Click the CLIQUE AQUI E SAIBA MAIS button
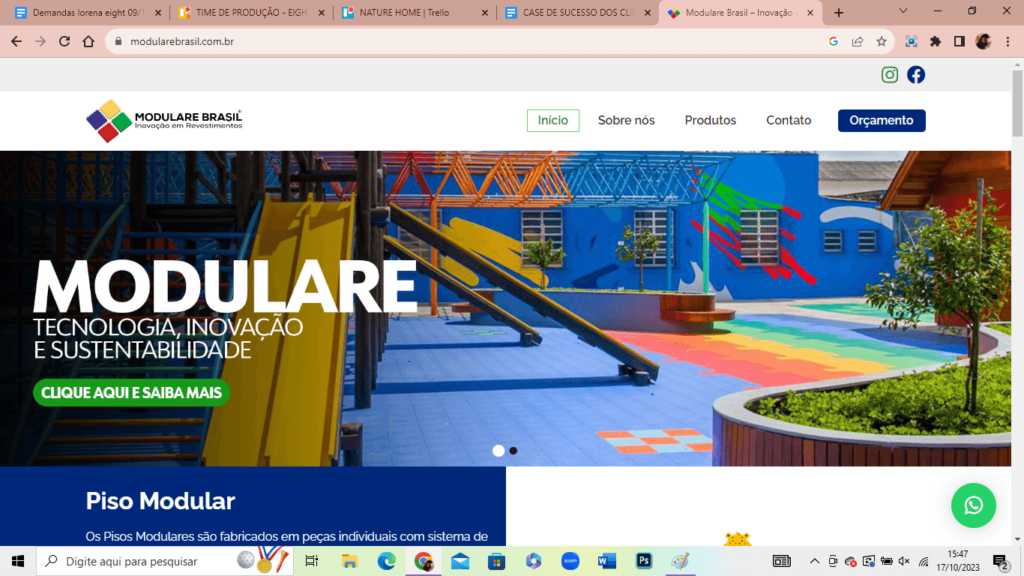The height and width of the screenshot is (576, 1024). pyautogui.click(x=131, y=392)
